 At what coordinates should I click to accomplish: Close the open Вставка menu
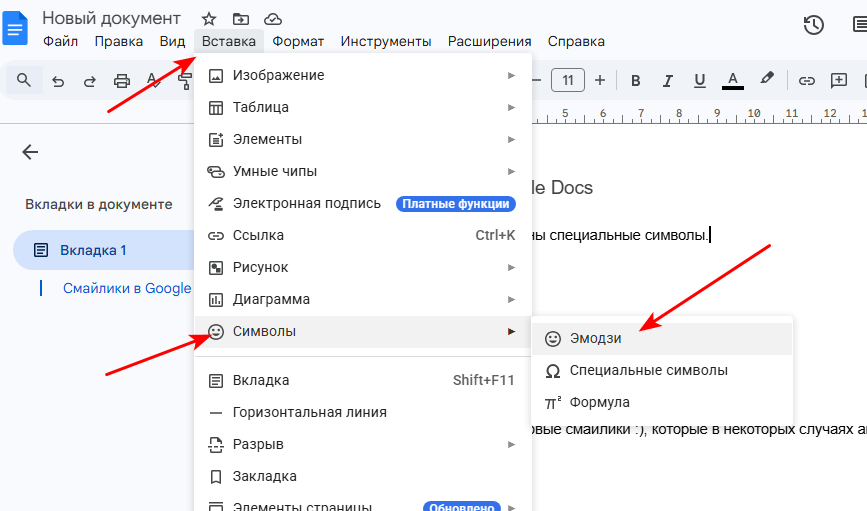(x=228, y=41)
